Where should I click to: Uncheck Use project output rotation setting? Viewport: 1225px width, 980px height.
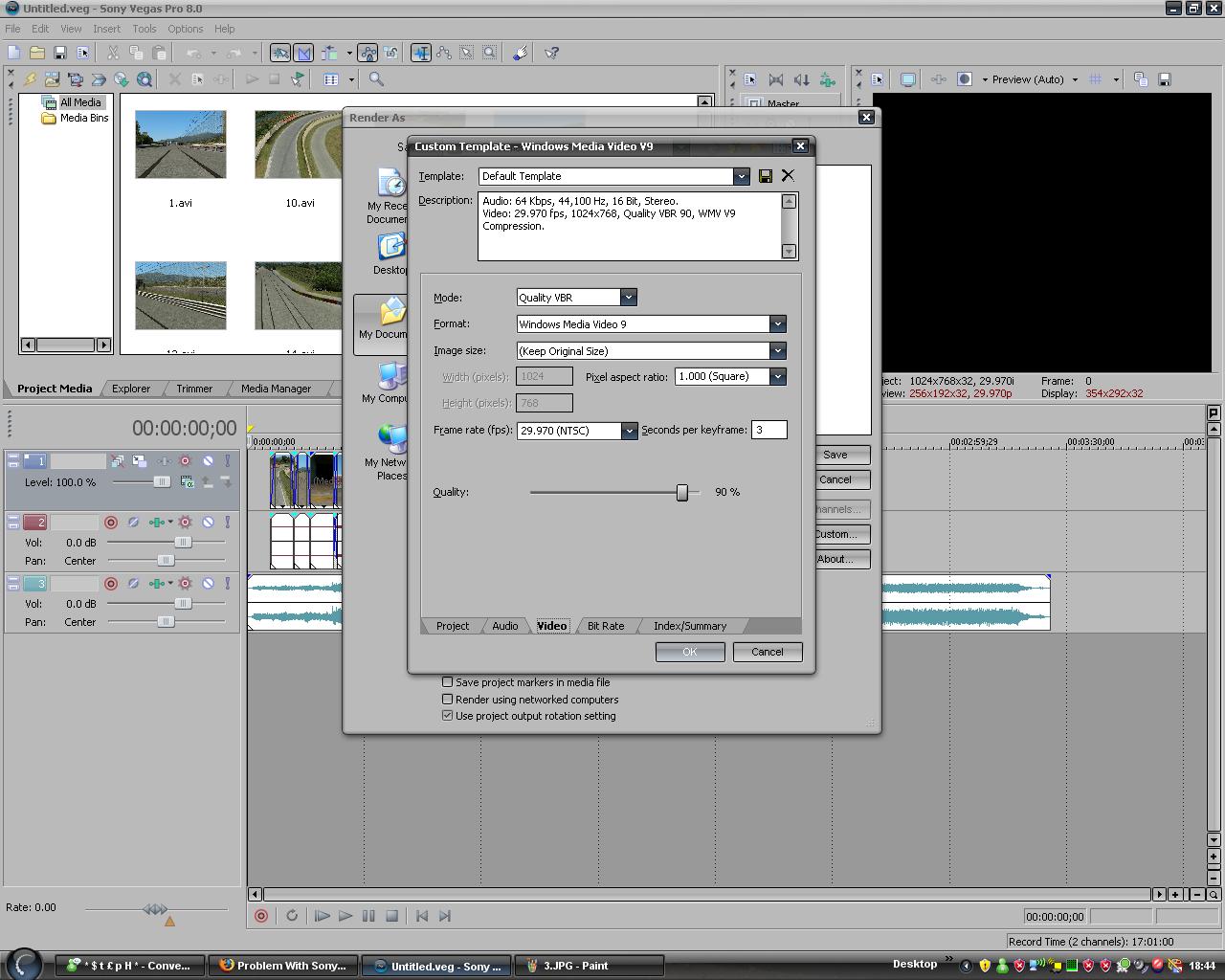(447, 716)
